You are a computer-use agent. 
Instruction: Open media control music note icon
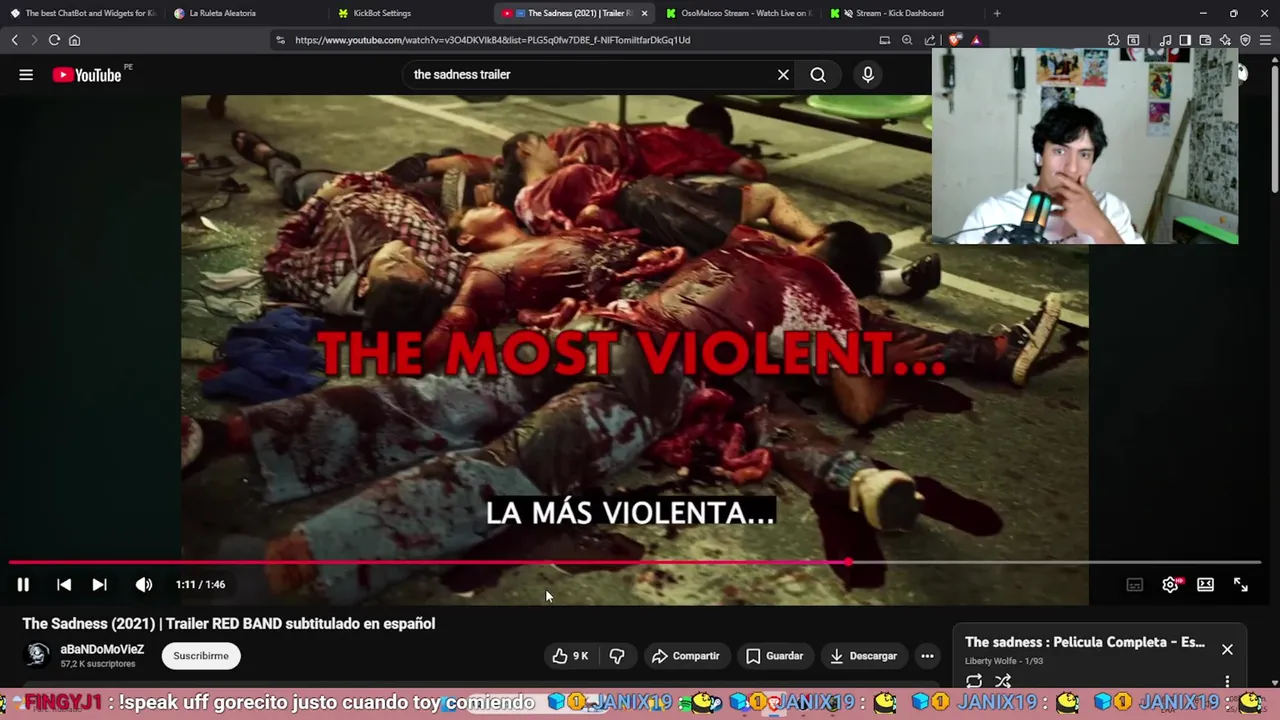click(x=1165, y=40)
